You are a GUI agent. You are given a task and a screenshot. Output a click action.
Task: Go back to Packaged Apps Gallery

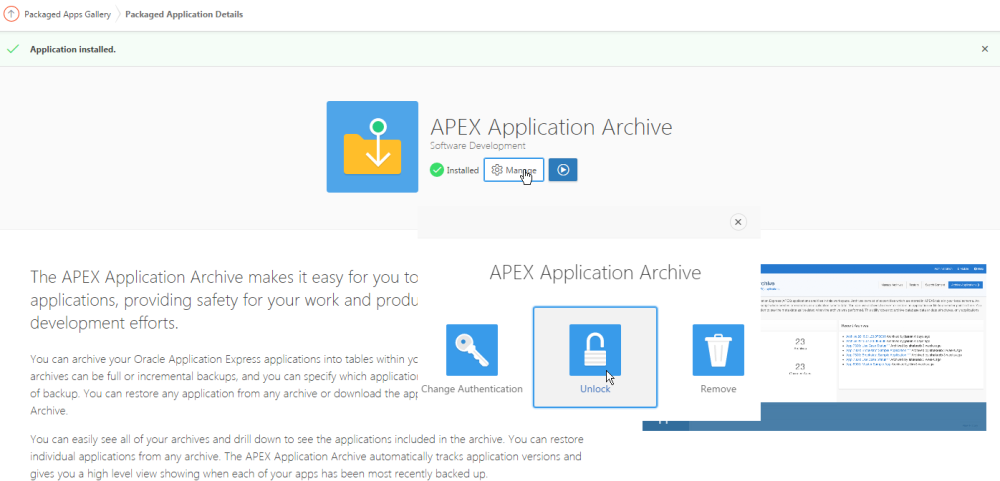tap(67, 14)
